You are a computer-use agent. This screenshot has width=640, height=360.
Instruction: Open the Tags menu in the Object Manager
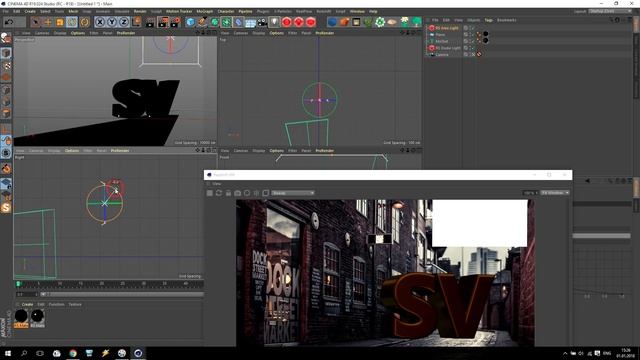click(489, 20)
